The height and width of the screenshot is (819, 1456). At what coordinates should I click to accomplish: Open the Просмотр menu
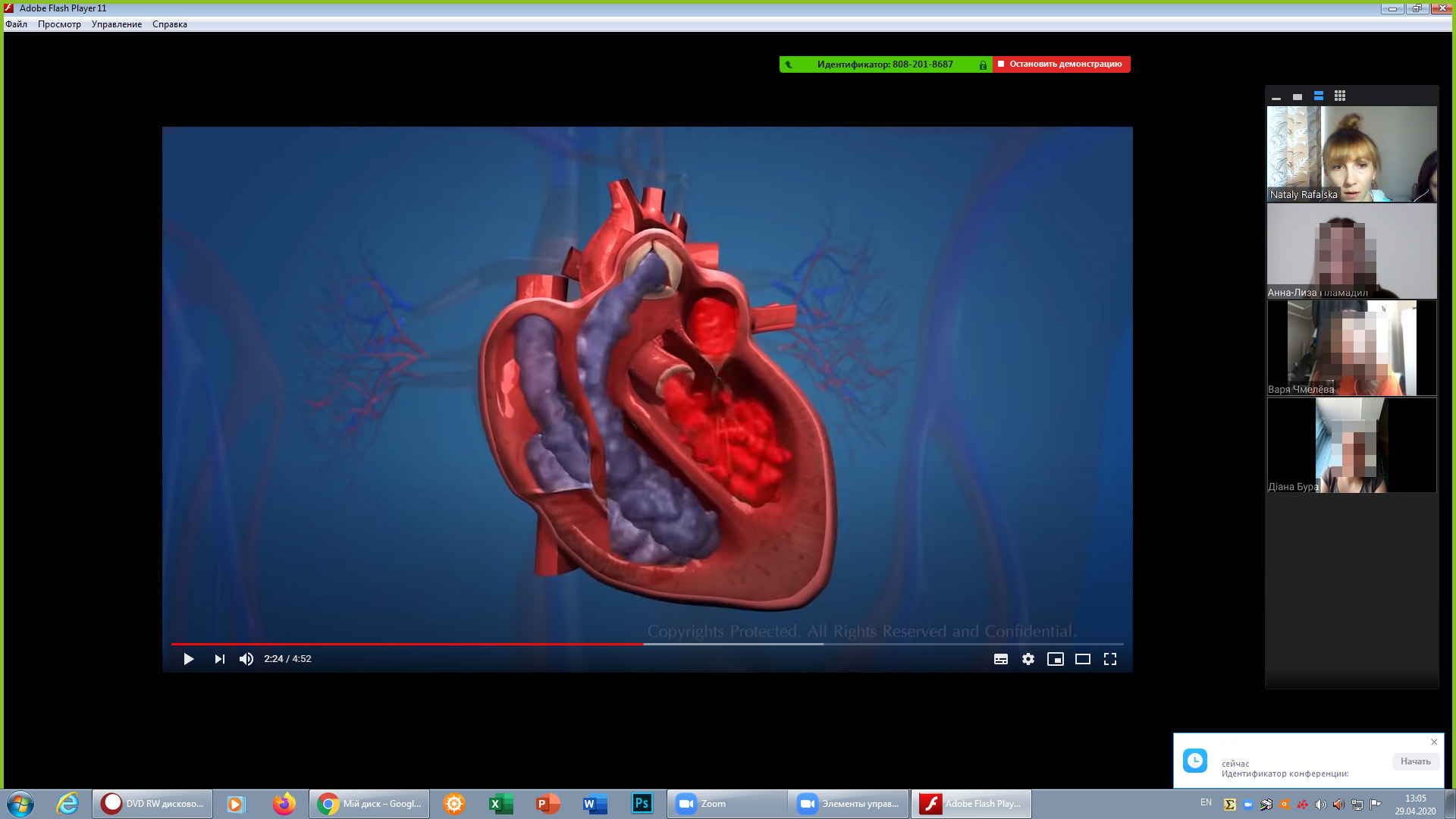pyautogui.click(x=59, y=24)
